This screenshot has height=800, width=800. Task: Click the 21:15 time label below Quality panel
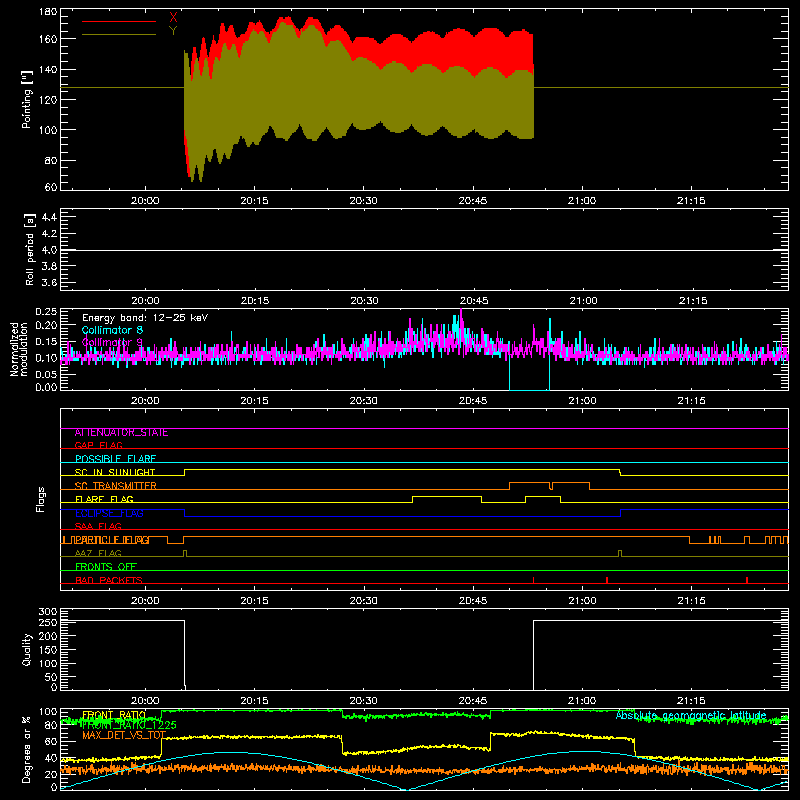[691, 701]
